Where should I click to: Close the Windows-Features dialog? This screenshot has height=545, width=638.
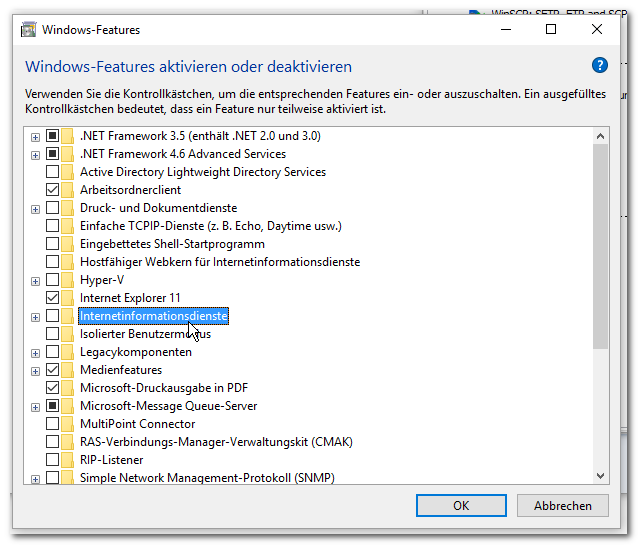pos(596,29)
